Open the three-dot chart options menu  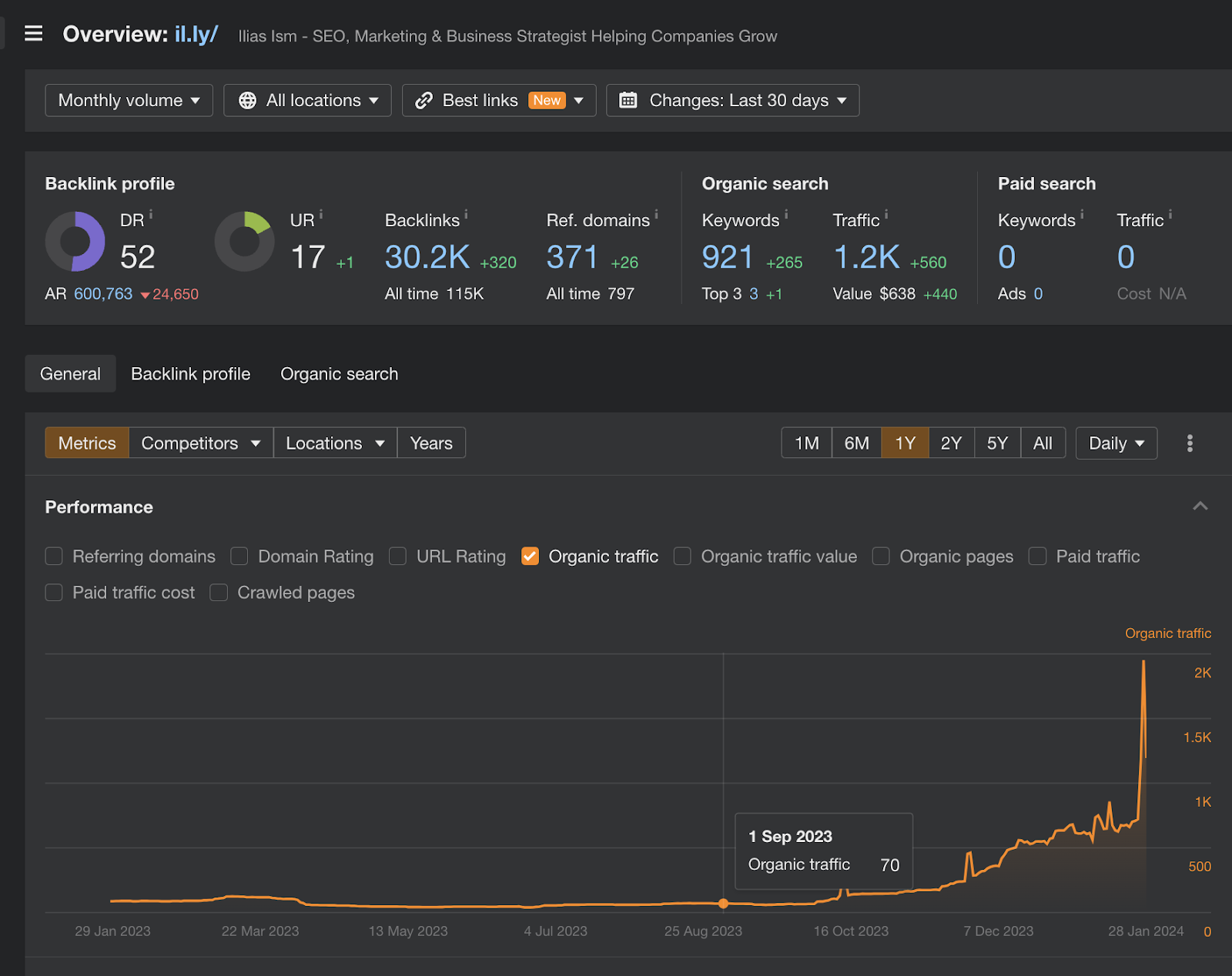[x=1190, y=443]
